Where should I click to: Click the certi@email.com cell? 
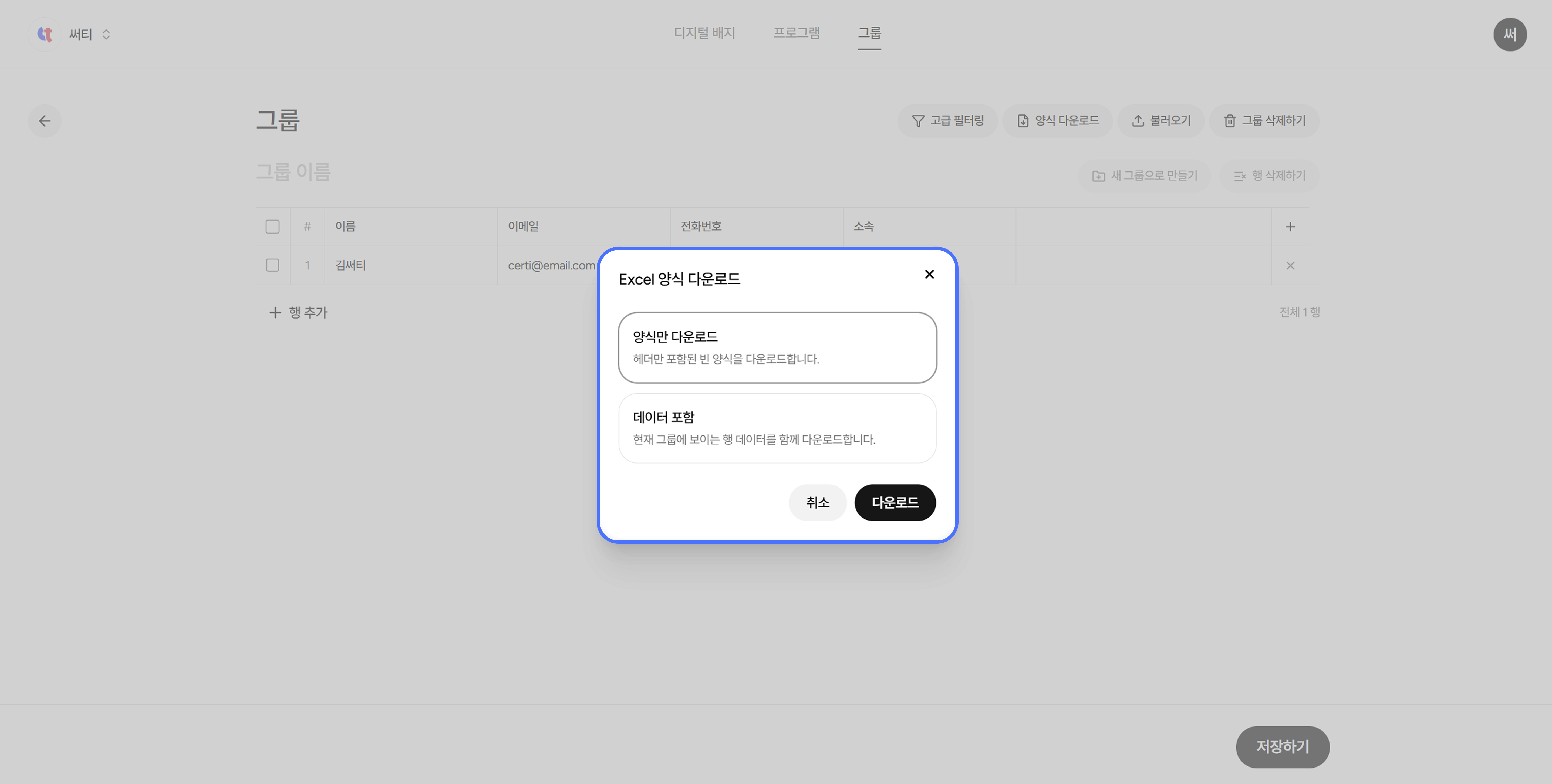pyautogui.click(x=551, y=265)
